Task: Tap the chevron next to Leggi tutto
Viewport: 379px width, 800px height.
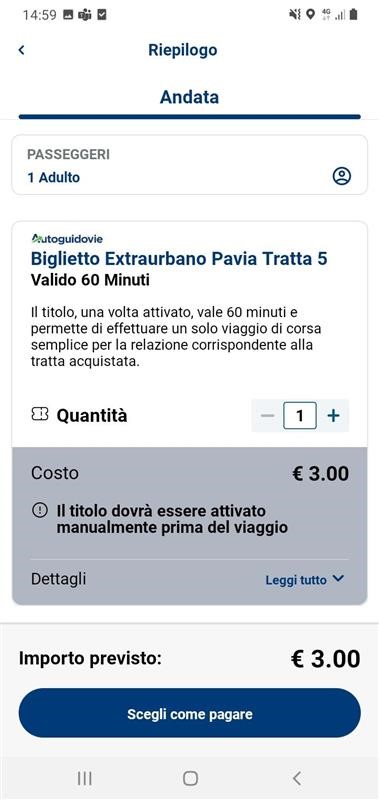Action: tap(338, 579)
